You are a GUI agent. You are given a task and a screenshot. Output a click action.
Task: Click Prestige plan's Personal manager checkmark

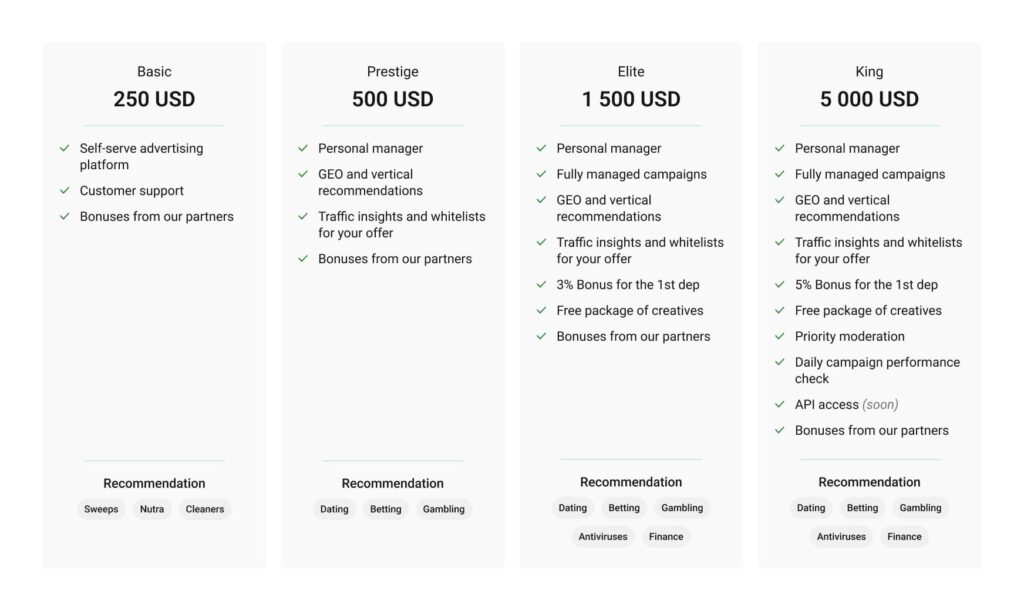click(x=303, y=149)
